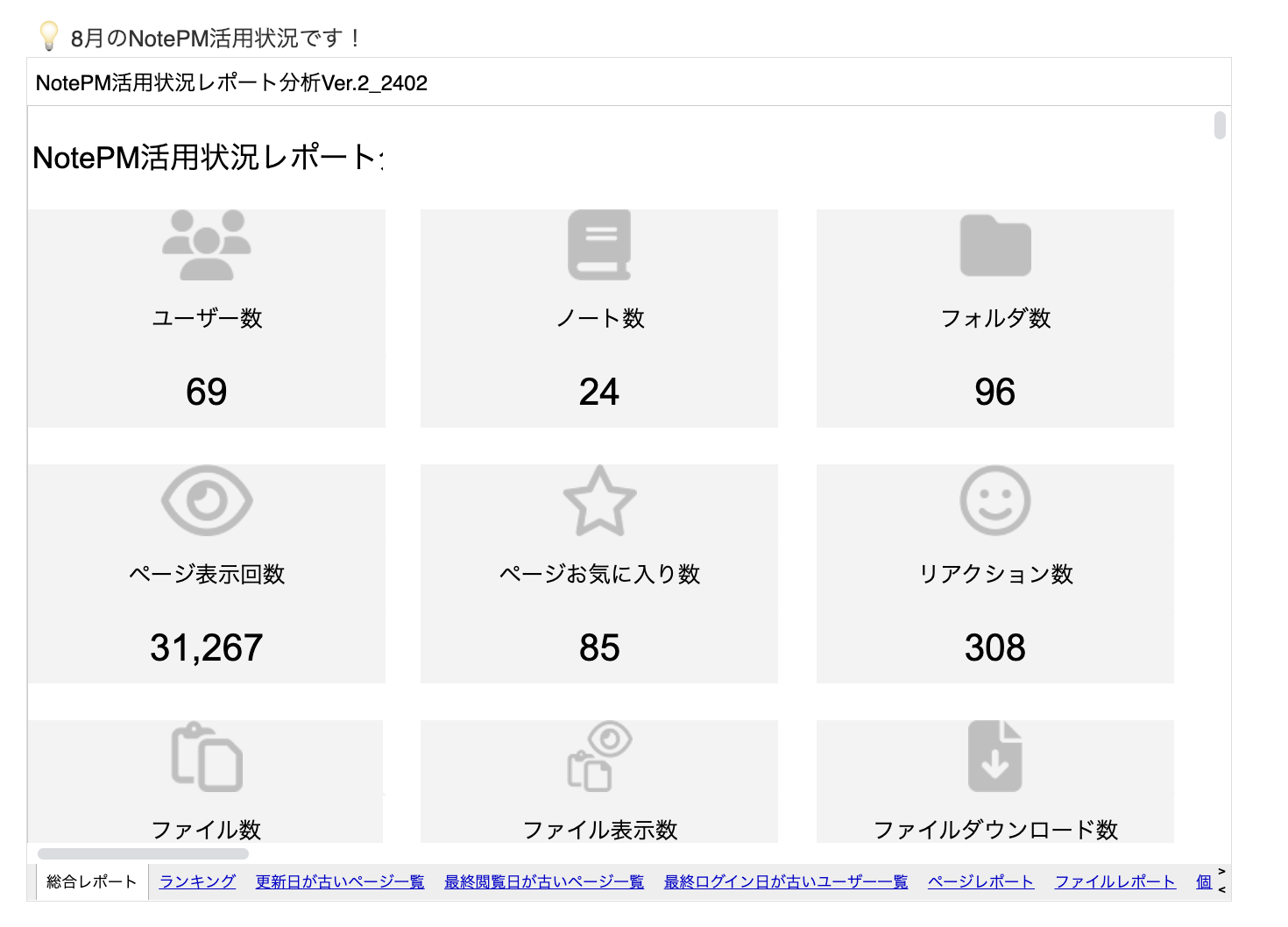Image resolution: width=1288 pixels, height=927 pixels.
Task: Click the left arrow to show earlier tabs
Action: click(1222, 890)
